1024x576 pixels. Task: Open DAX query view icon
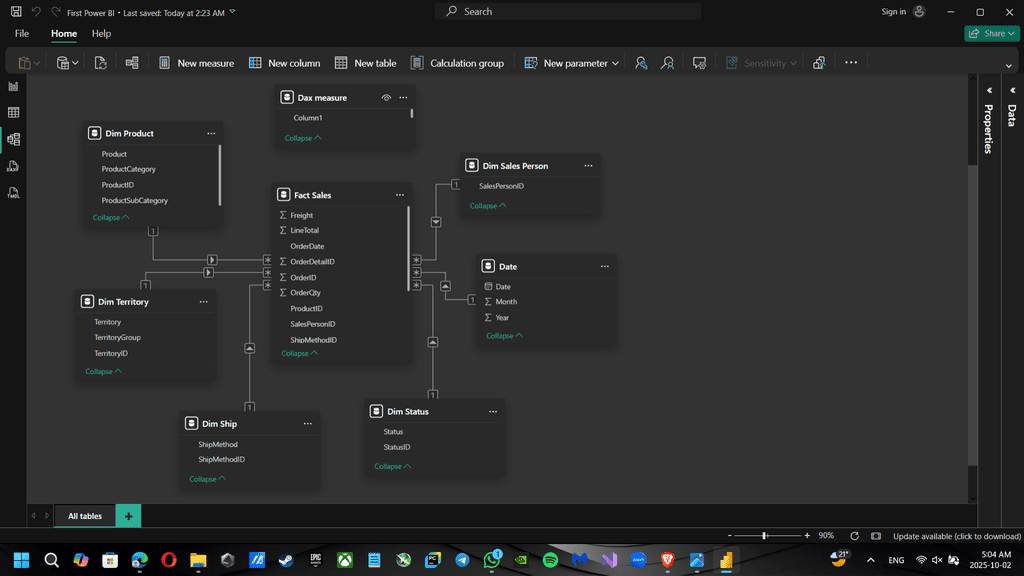(13, 166)
